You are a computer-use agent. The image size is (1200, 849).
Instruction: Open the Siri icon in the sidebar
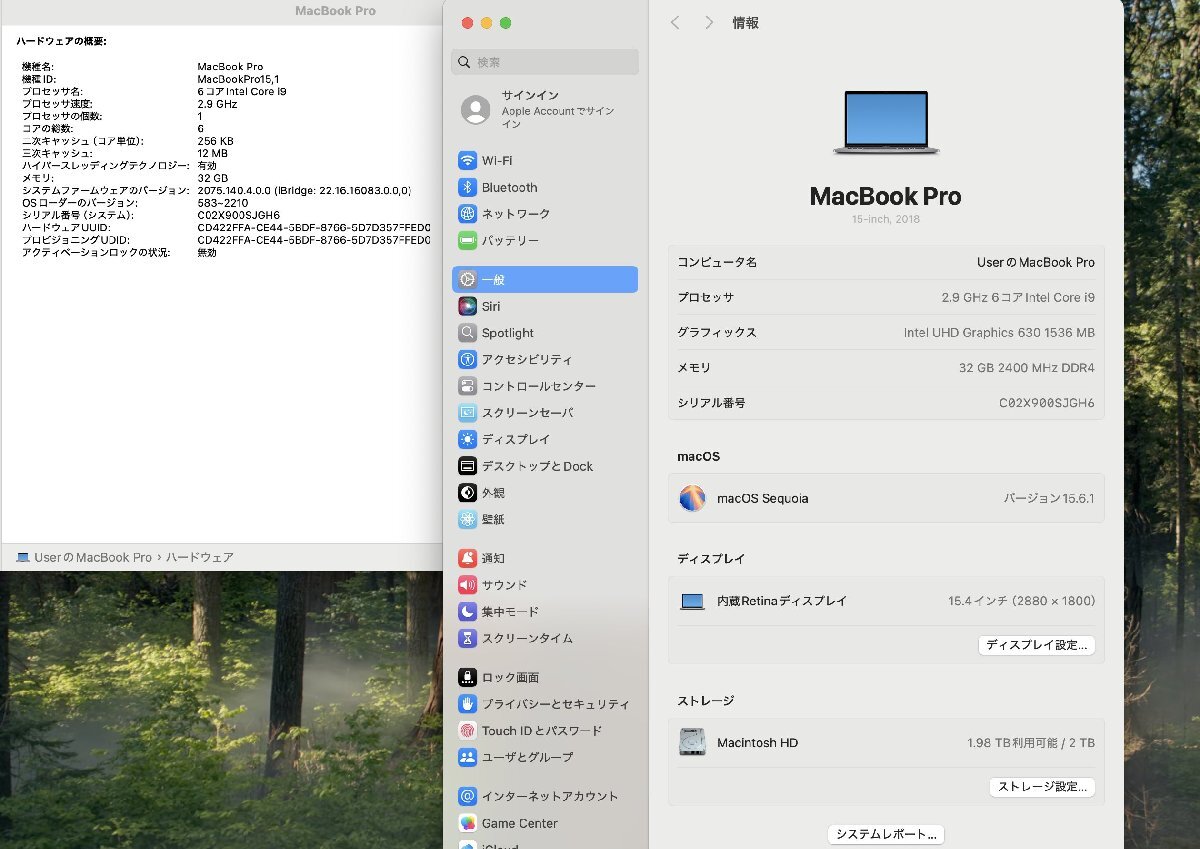tap(467, 306)
